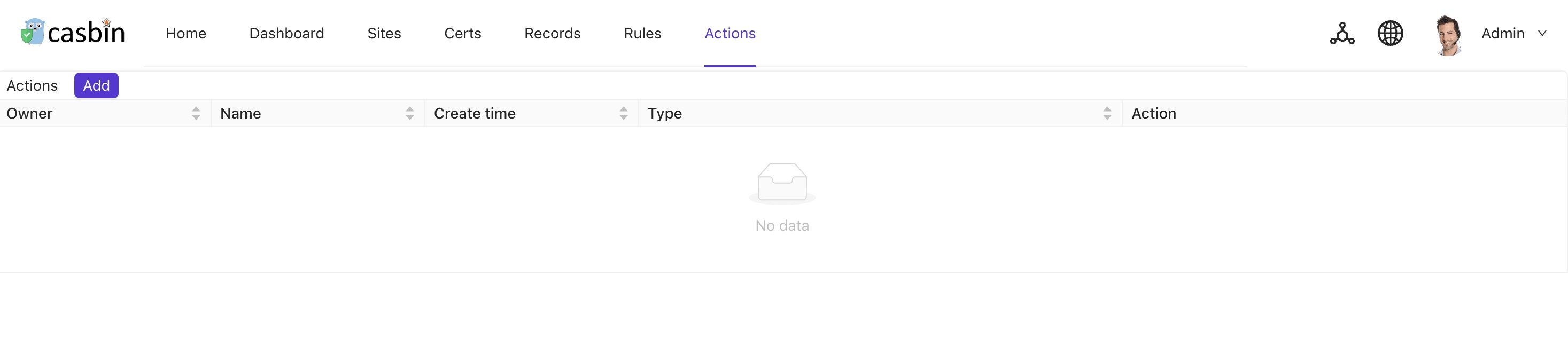Click the Action column header
Image resolution: width=1568 pixels, height=346 pixels.
[x=1153, y=114]
